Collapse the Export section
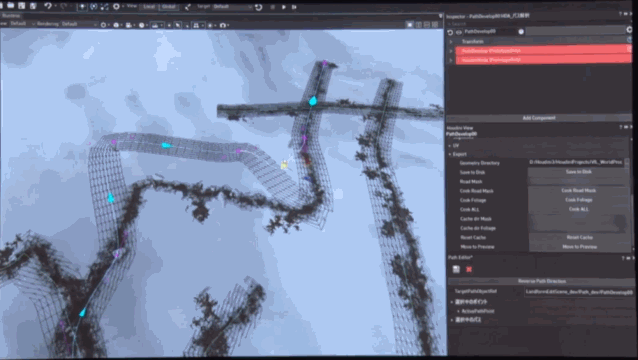Screen dimensions: 638x360 coord(450,154)
